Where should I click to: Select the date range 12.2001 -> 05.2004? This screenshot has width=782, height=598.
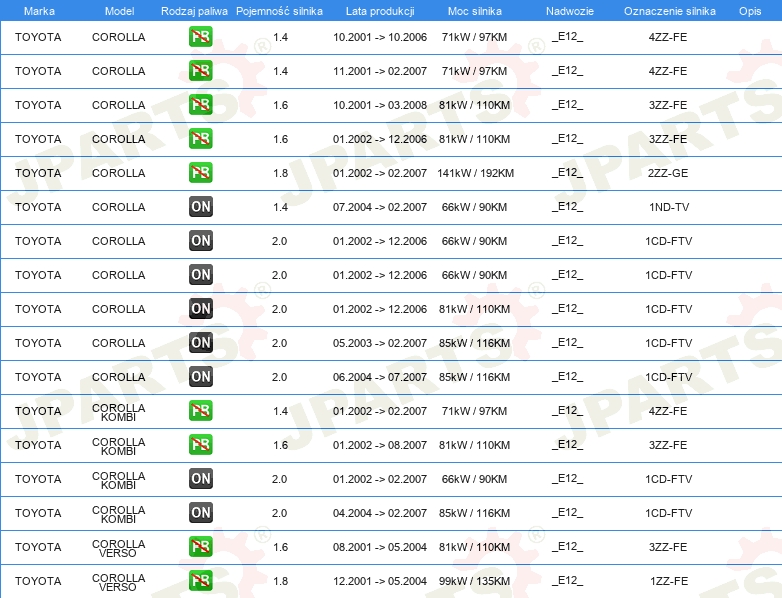[x=380, y=581]
